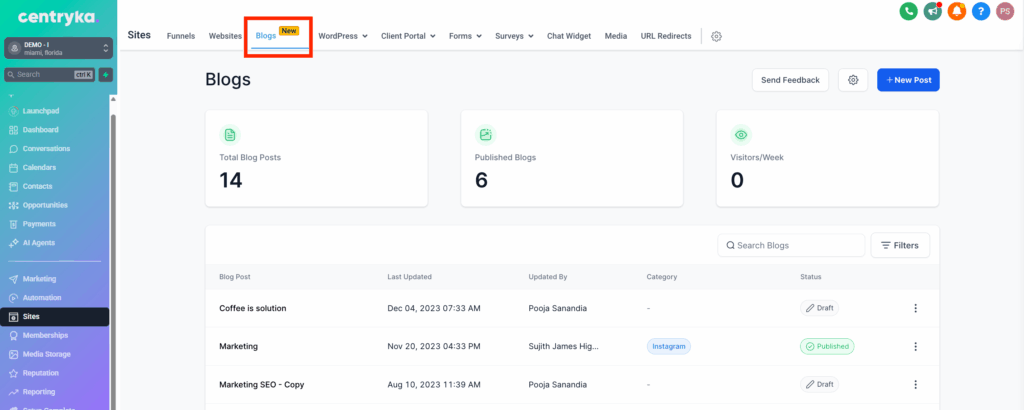This screenshot has height=410, width=1024.
Task: Open the orange notifications bell
Action: 957,12
